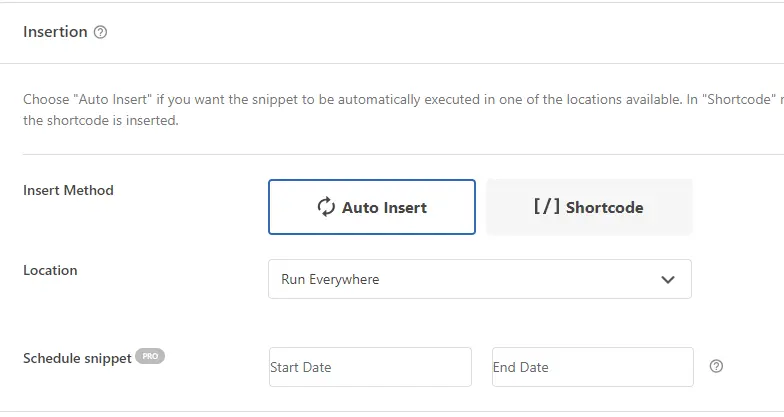
Task: Open the Location dropdown
Action: pos(479,279)
